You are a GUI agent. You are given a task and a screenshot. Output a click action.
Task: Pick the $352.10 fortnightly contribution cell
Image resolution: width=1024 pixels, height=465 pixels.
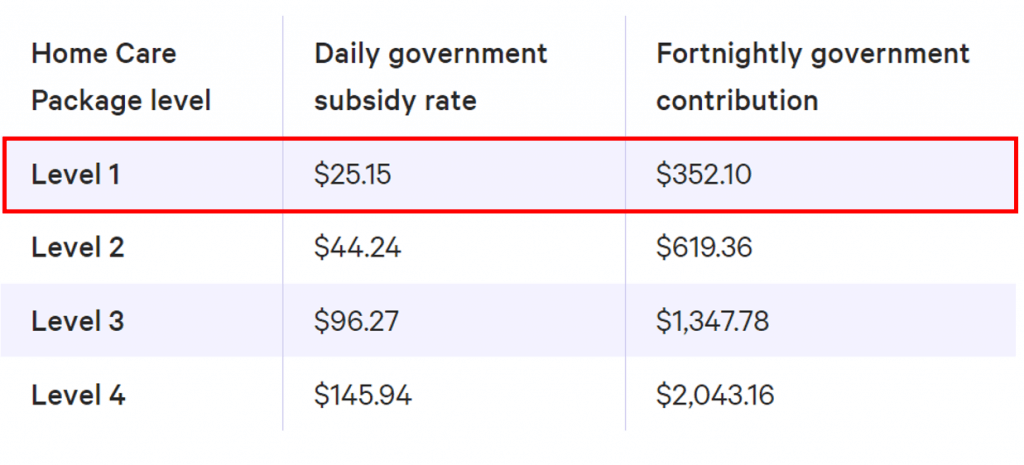click(704, 175)
